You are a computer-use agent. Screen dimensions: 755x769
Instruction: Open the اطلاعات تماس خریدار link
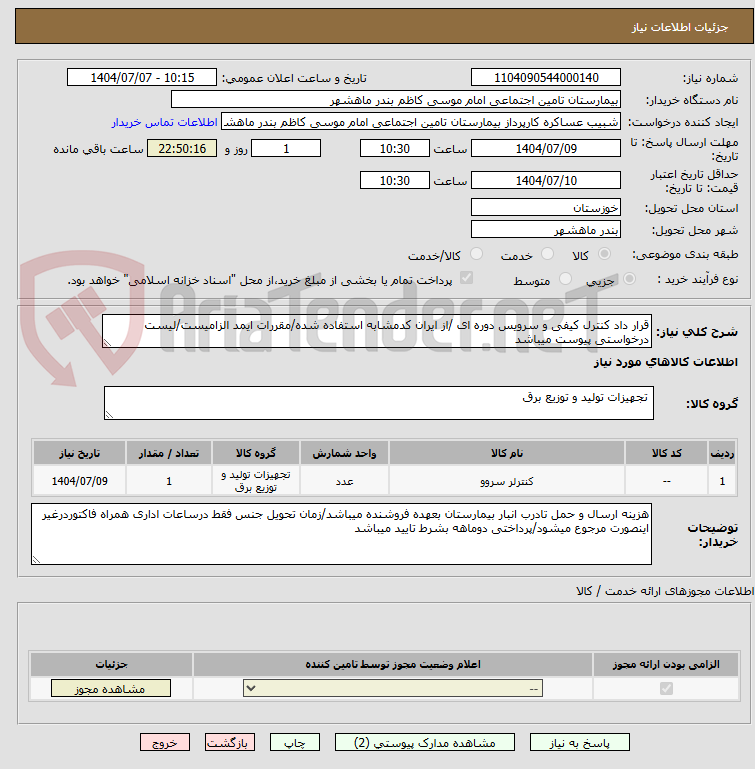click(x=164, y=122)
